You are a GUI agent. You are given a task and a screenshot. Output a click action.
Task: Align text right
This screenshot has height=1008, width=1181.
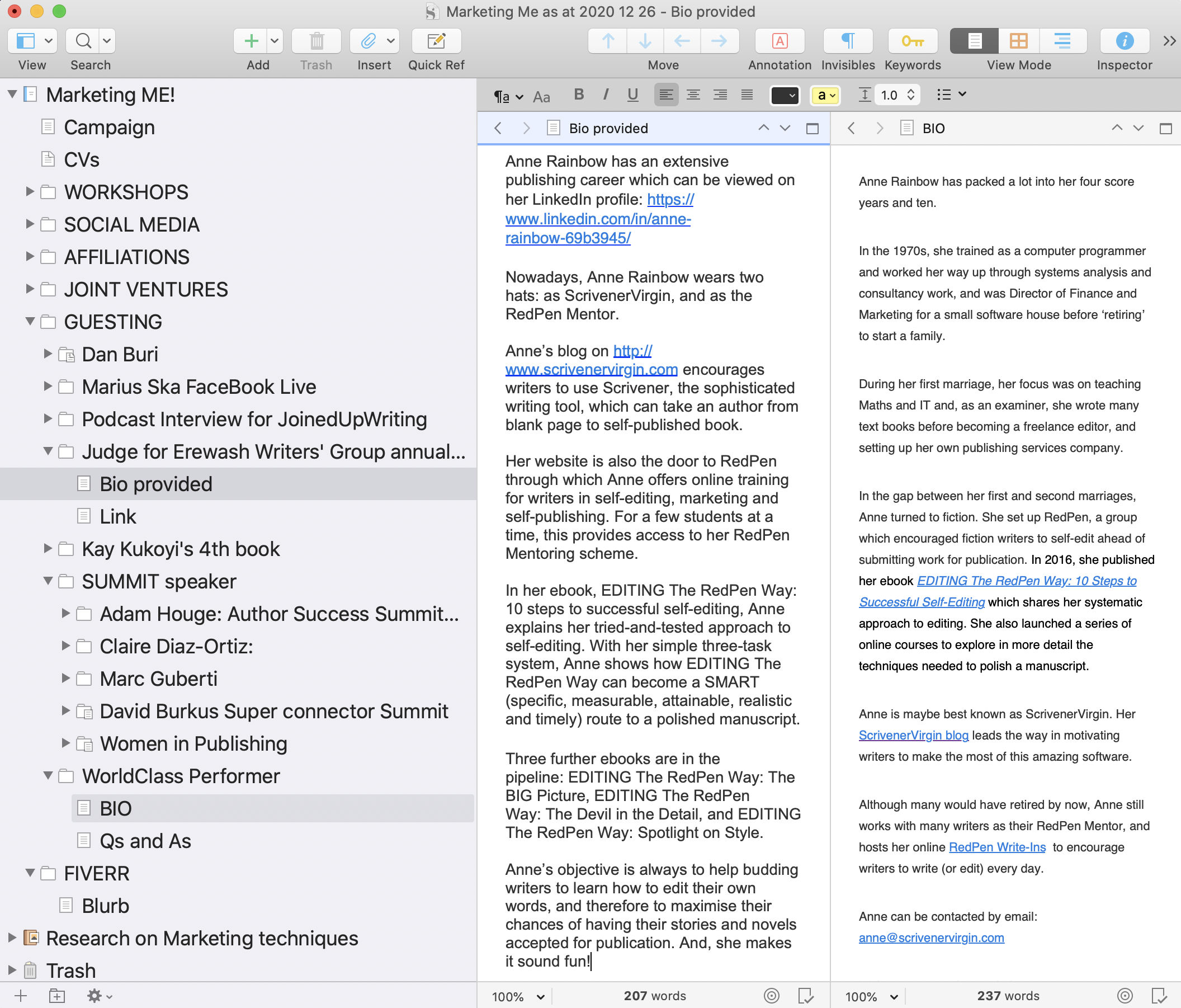(720, 95)
